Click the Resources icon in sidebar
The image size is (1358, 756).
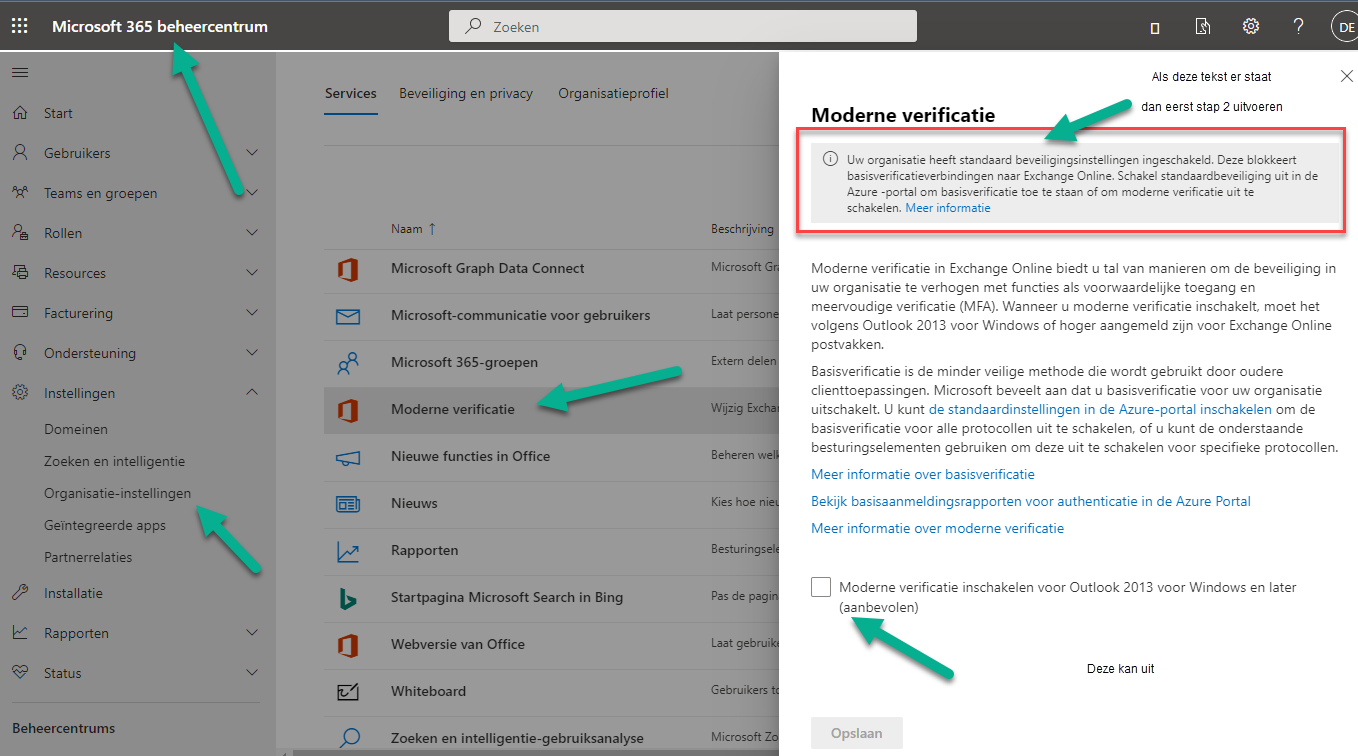tap(20, 273)
